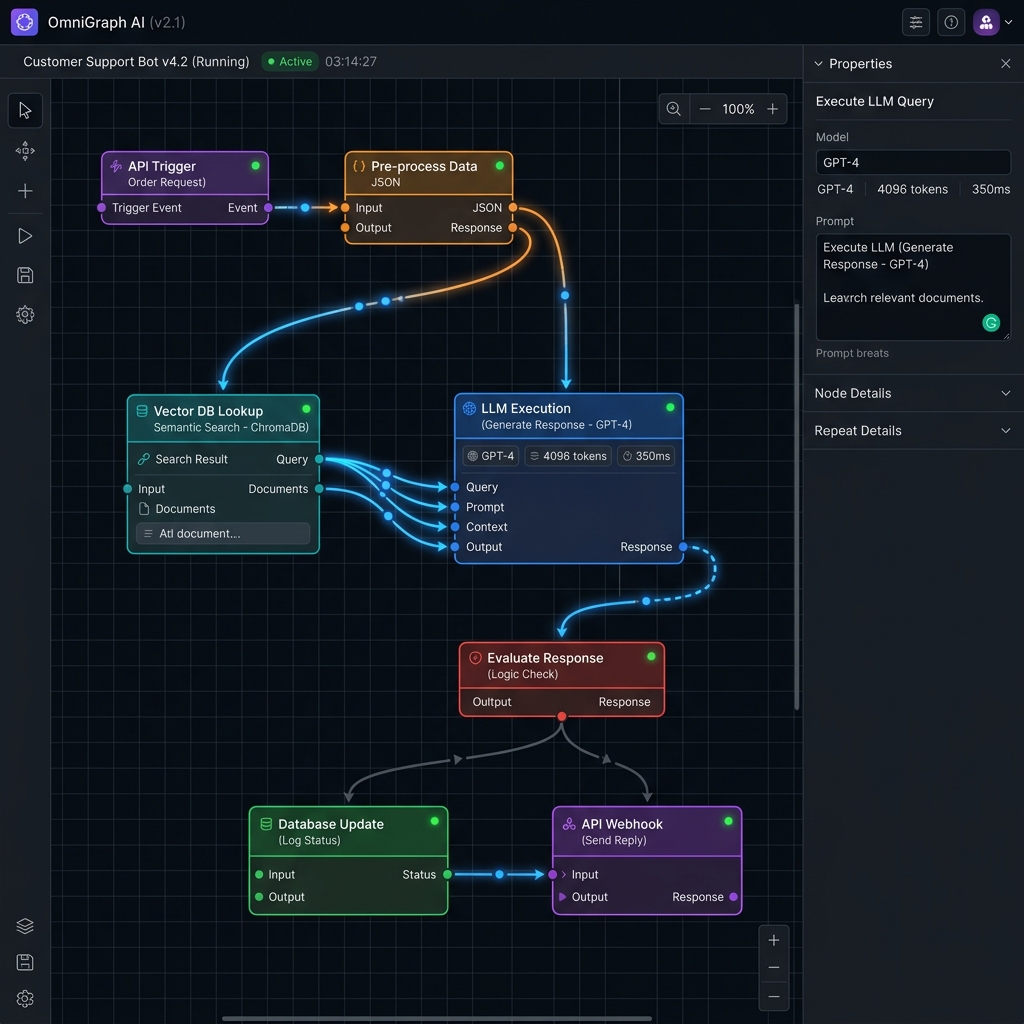Click the 100% zoom level value

tap(738, 109)
